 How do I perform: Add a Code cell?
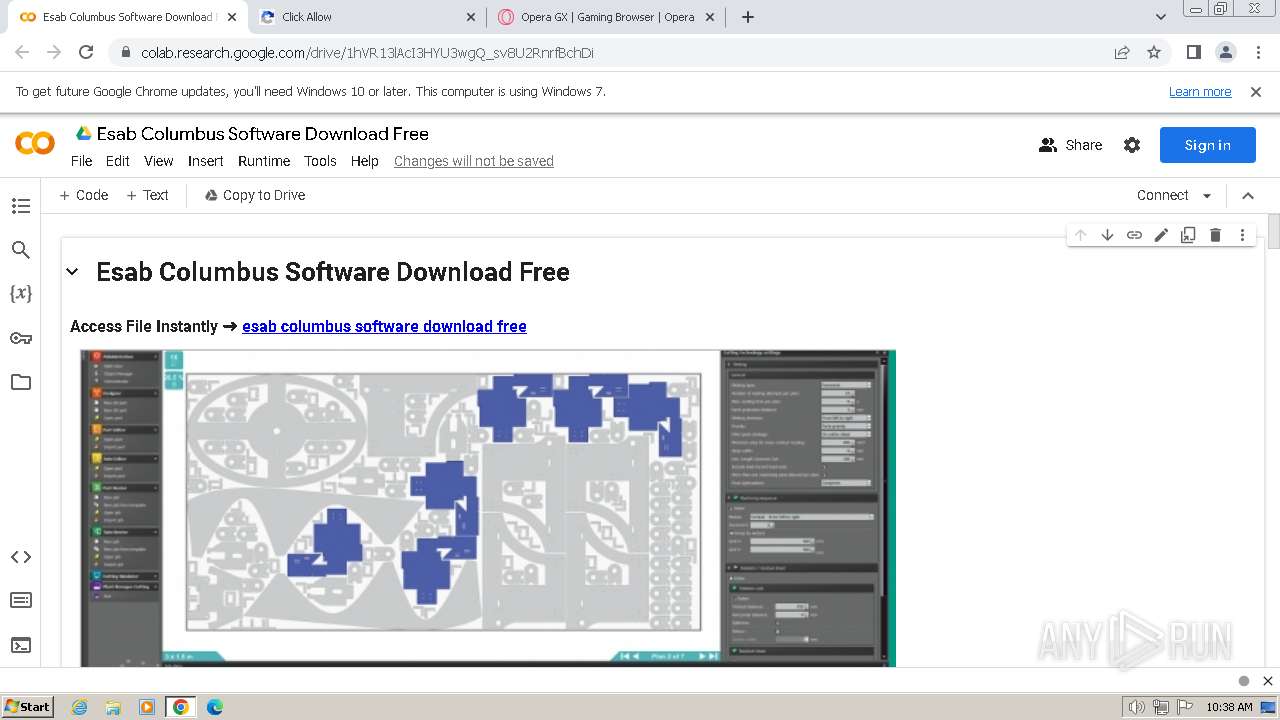pos(84,196)
